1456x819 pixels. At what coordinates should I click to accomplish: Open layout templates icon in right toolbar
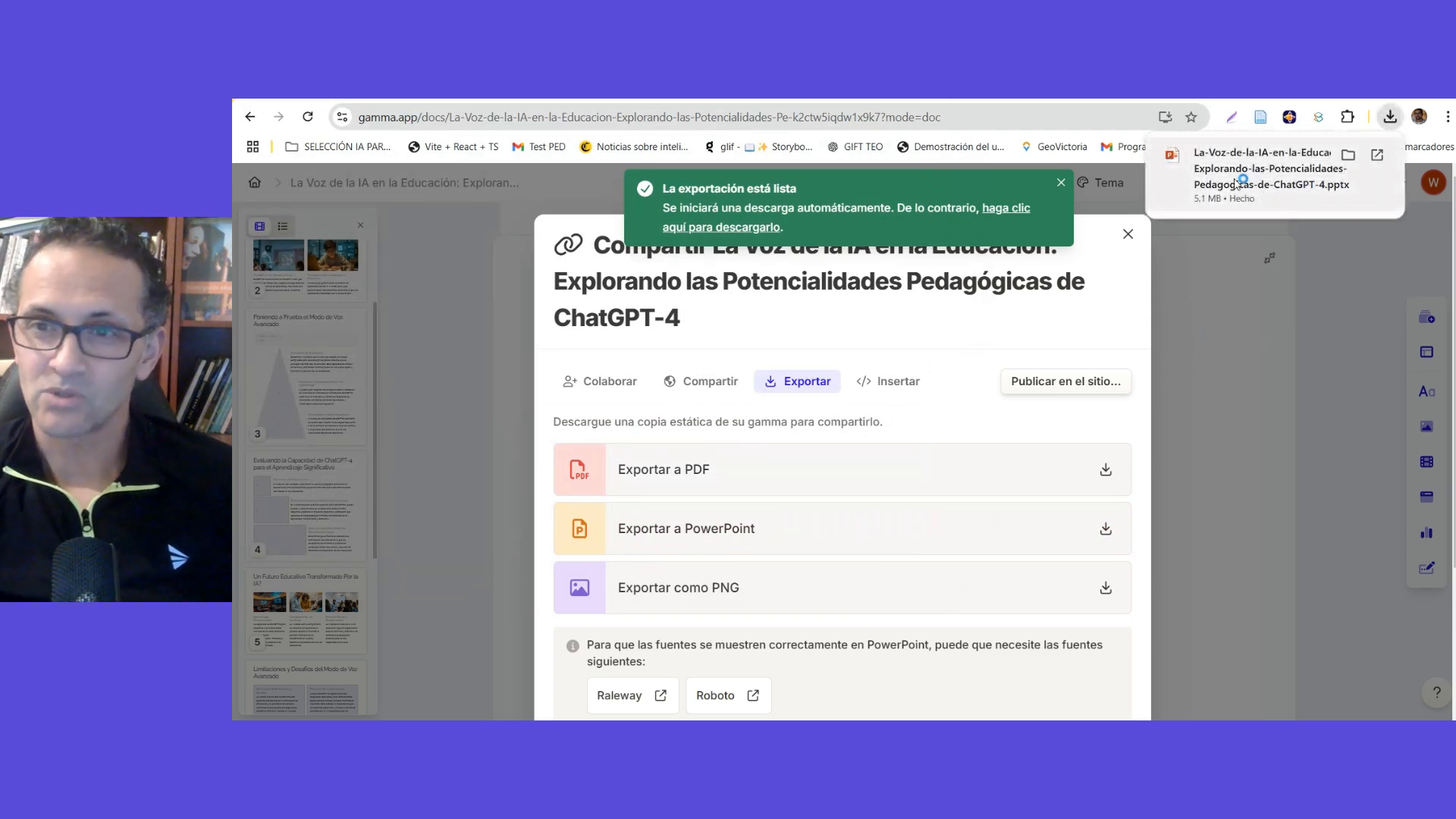(x=1426, y=352)
